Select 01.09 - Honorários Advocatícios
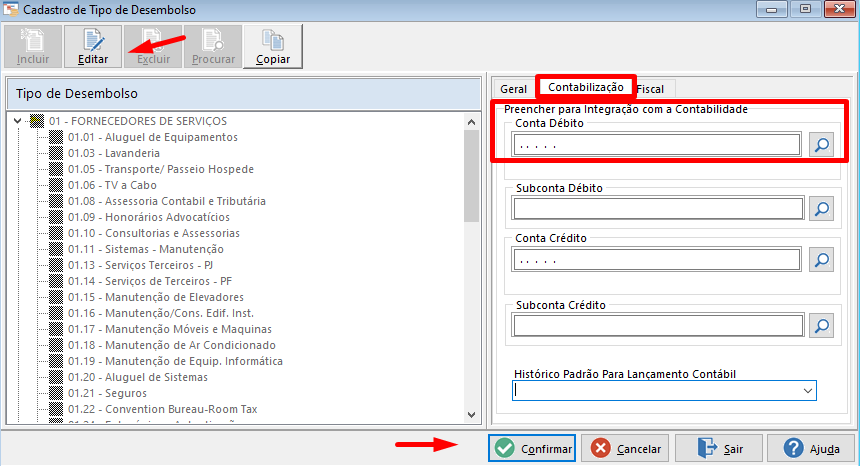Screen dimensions: 860x466 pyautogui.click(x=149, y=217)
